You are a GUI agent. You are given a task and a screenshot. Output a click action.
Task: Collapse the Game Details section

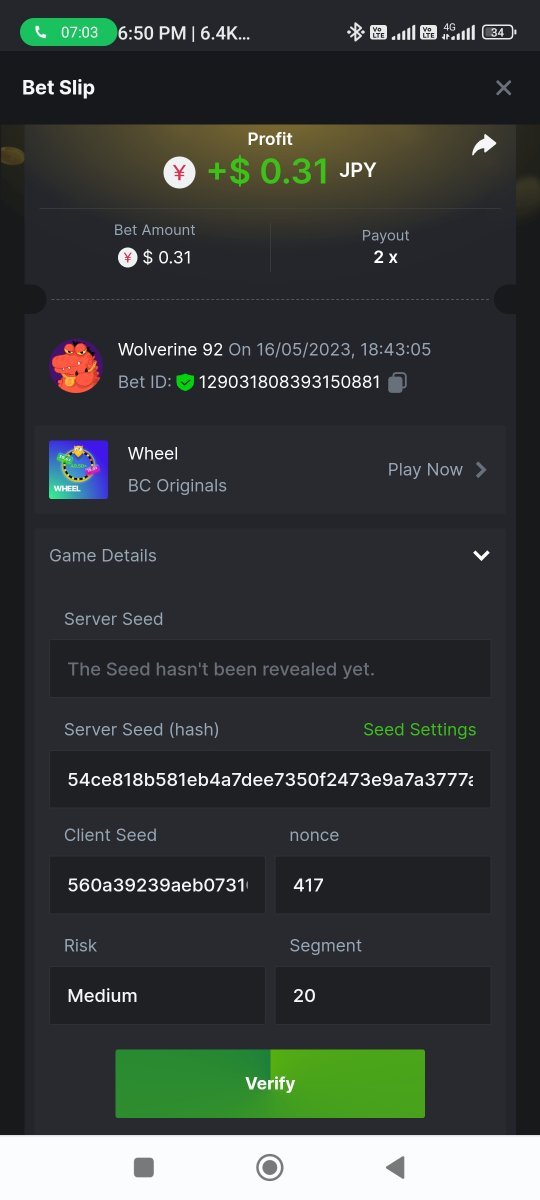pyautogui.click(x=481, y=556)
